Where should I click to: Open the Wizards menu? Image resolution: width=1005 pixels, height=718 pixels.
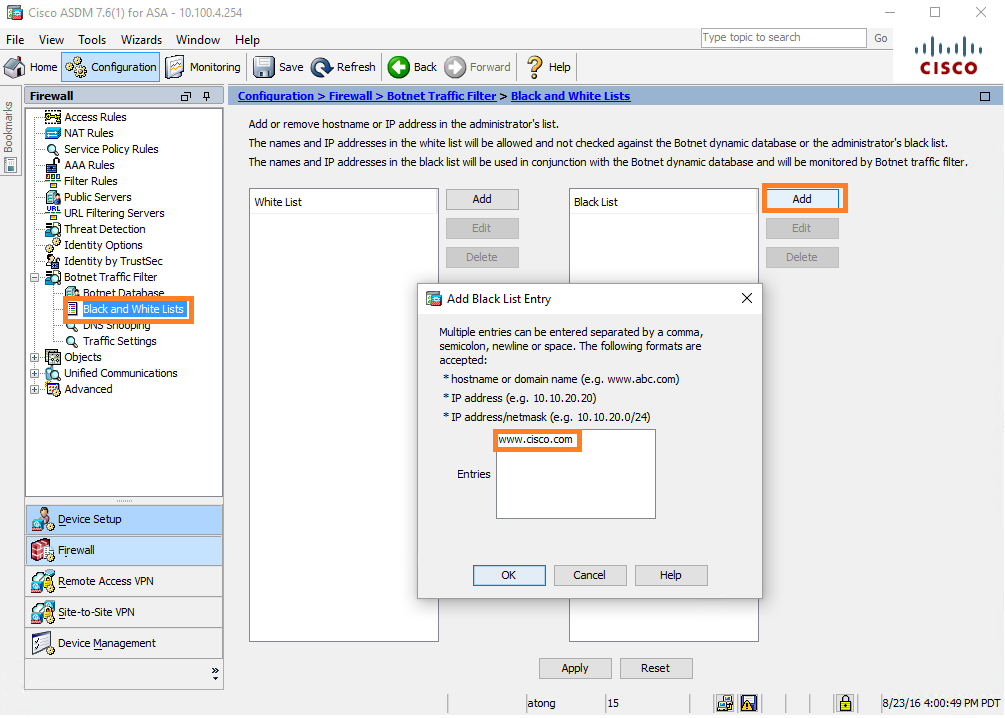141,40
